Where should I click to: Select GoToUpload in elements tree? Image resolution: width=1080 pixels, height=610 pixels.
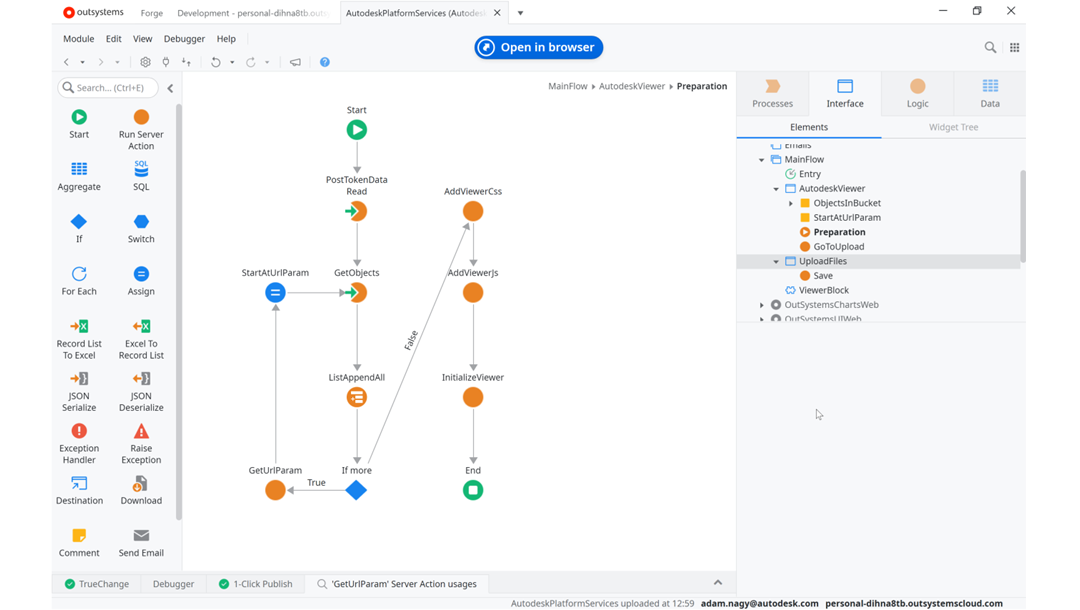(838, 247)
